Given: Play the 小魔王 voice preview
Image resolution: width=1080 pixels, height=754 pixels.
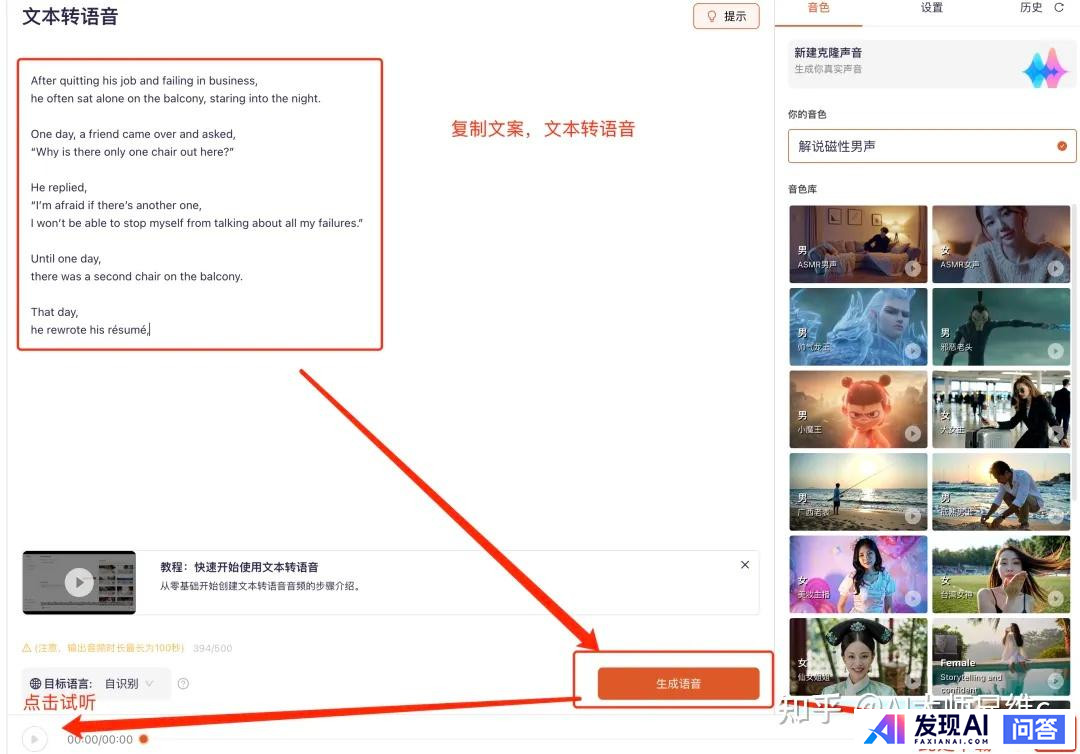Looking at the screenshot, I should (x=912, y=433).
